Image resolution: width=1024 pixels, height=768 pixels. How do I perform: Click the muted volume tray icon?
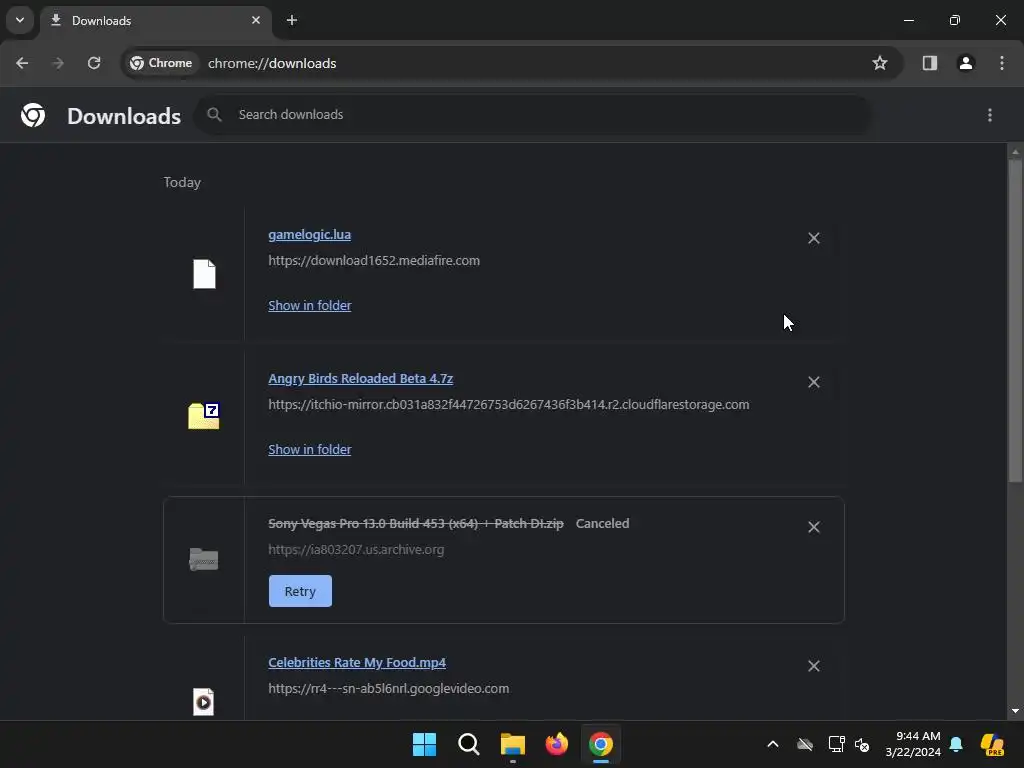(x=862, y=744)
